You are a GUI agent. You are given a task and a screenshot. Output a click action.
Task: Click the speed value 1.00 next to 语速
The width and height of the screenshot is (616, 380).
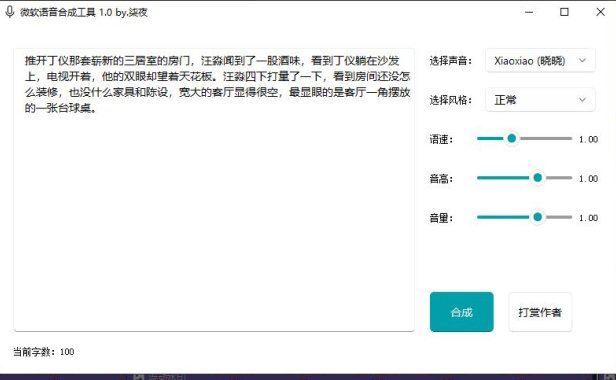click(x=588, y=139)
